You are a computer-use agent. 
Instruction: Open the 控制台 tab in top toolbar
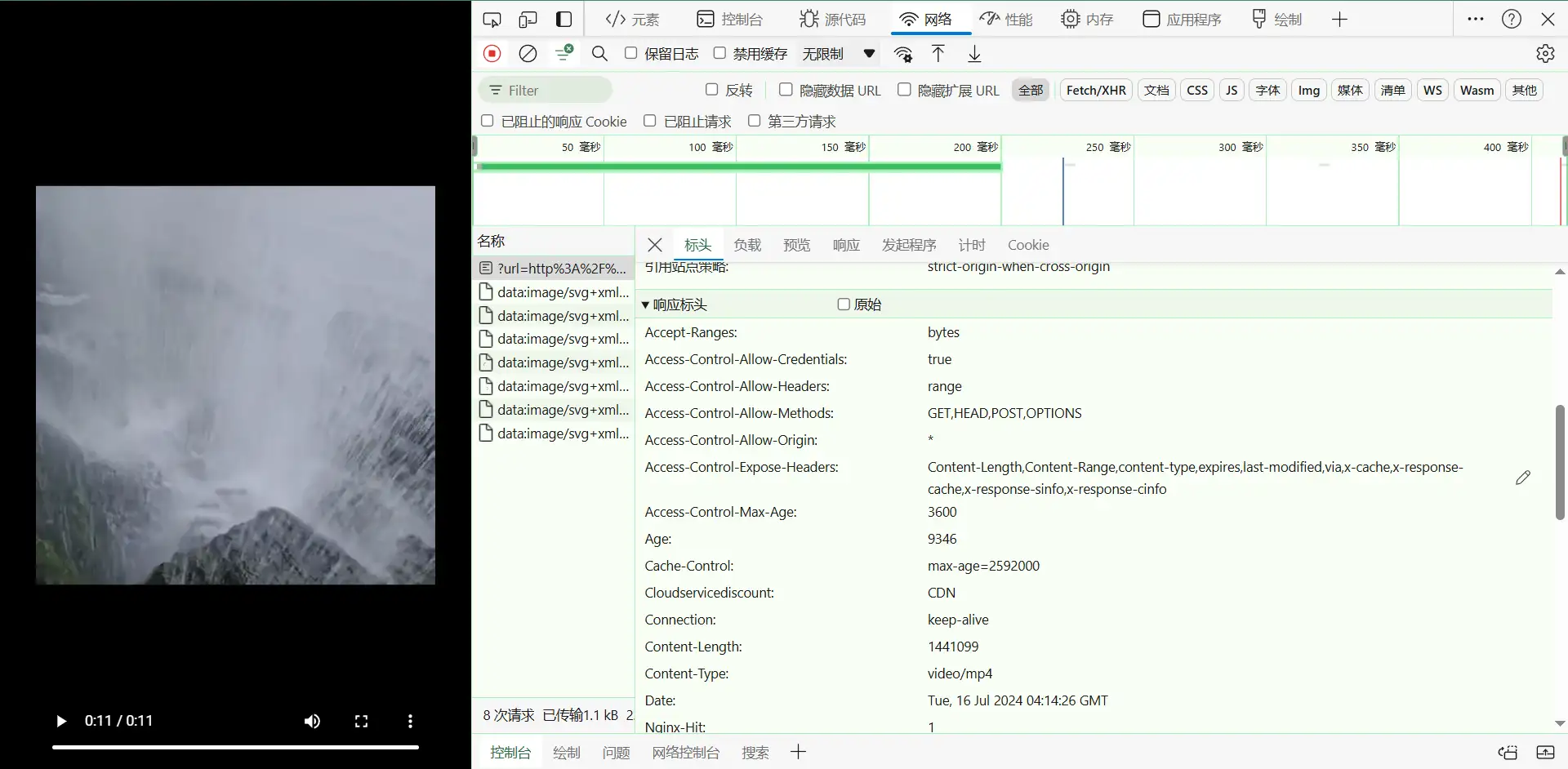coord(729,20)
